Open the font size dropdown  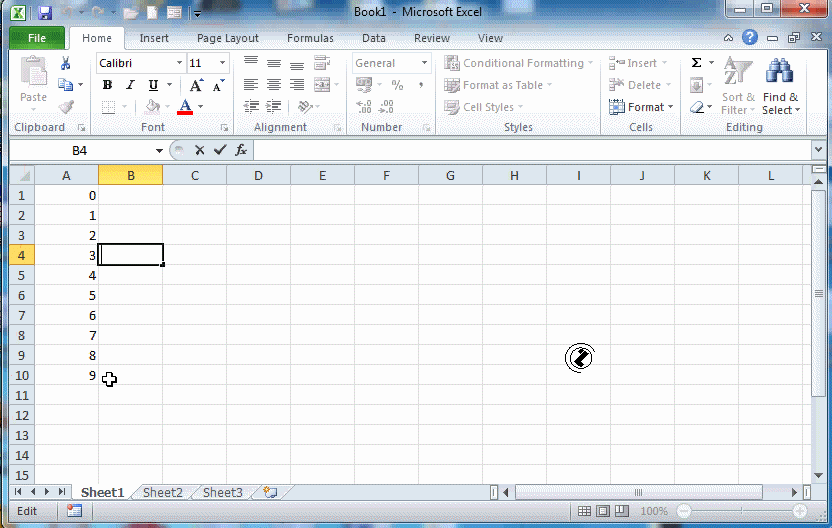(x=222, y=63)
